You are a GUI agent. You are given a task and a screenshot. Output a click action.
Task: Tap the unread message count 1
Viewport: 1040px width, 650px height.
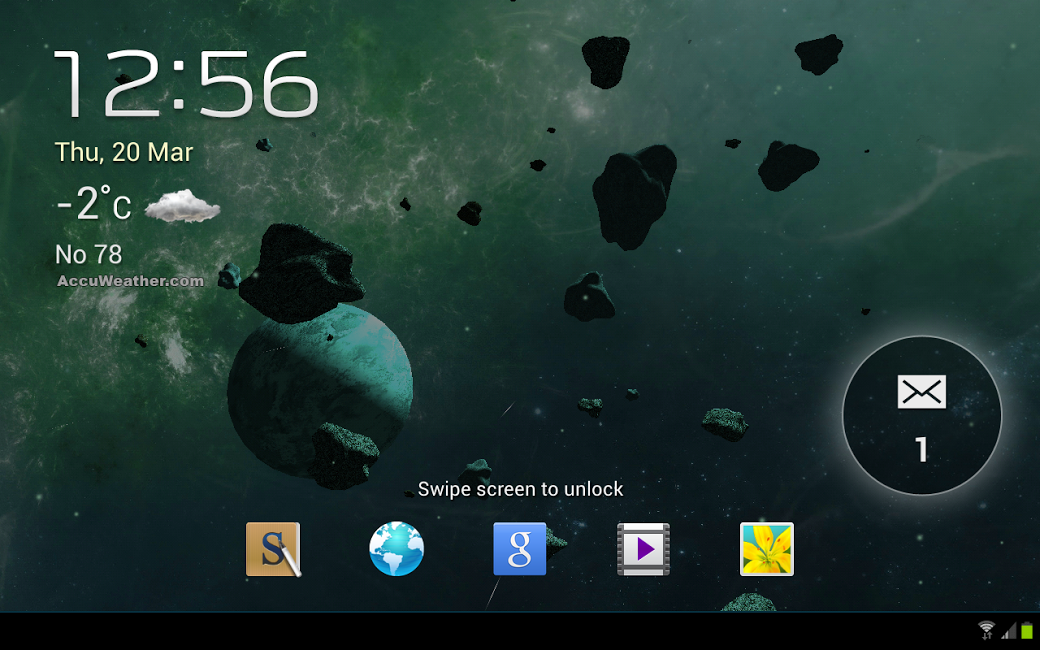[x=922, y=450]
